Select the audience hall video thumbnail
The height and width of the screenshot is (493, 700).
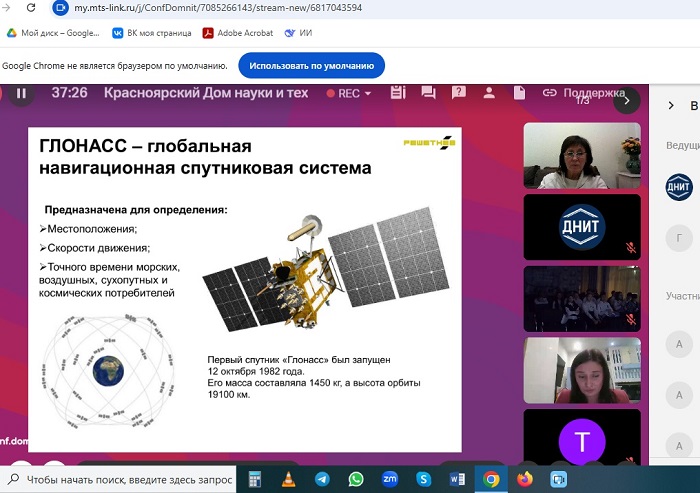581,297
